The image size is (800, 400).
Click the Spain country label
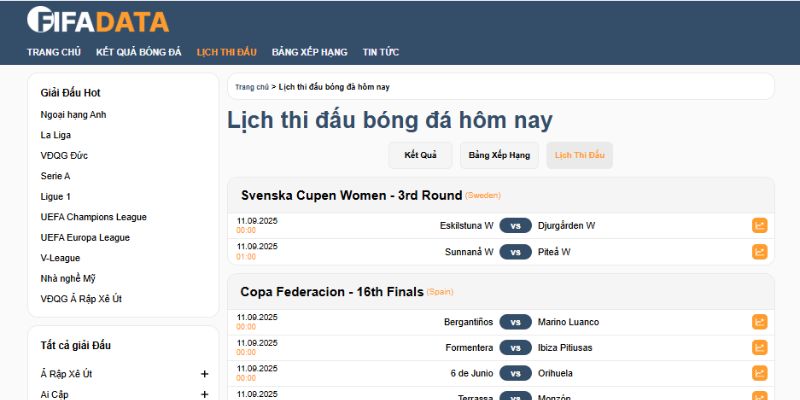440,292
